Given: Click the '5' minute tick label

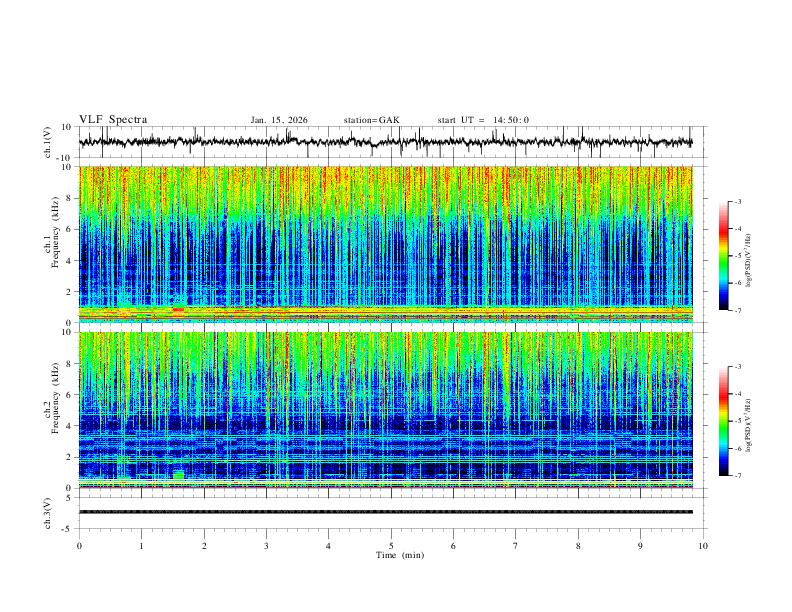Looking at the screenshot, I should point(391,546).
